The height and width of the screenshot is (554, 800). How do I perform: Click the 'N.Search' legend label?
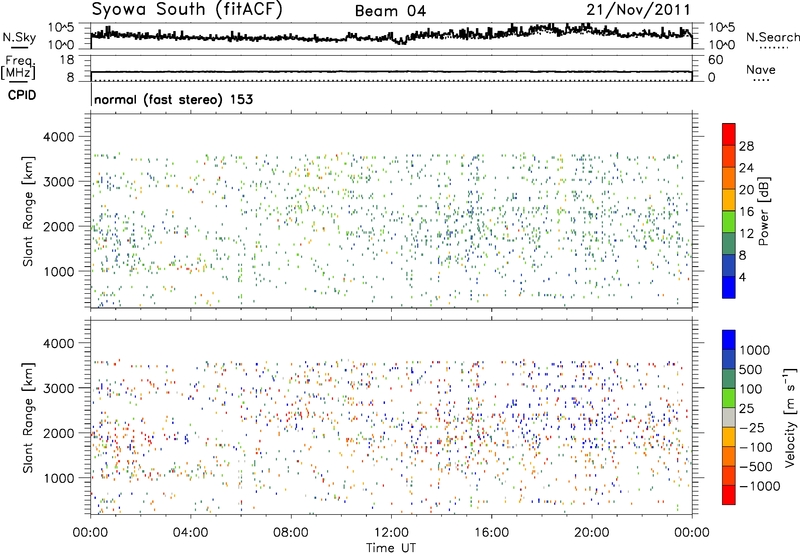coord(772,37)
